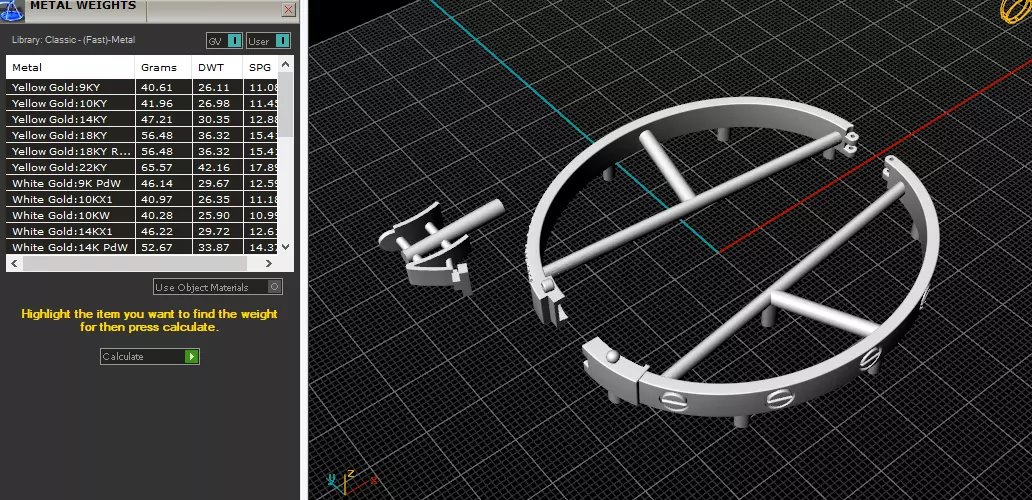Screen dimensions: 1032x500
Task: Click the Library: Classic - (Fast)-Metal label
Action: tap(73, 39)
